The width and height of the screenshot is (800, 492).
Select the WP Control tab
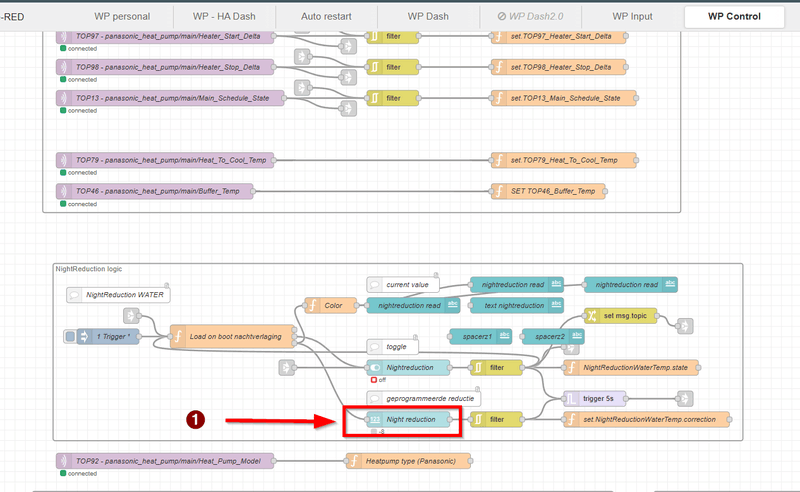[x=734, y=16]
